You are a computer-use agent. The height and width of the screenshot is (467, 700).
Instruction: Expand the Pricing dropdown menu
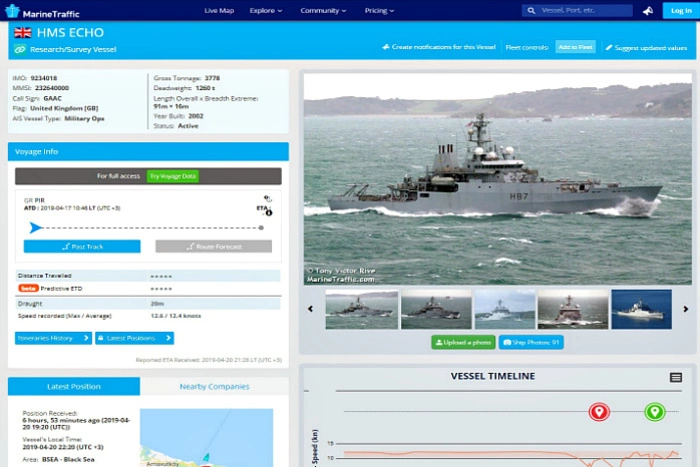coord(379,10)
